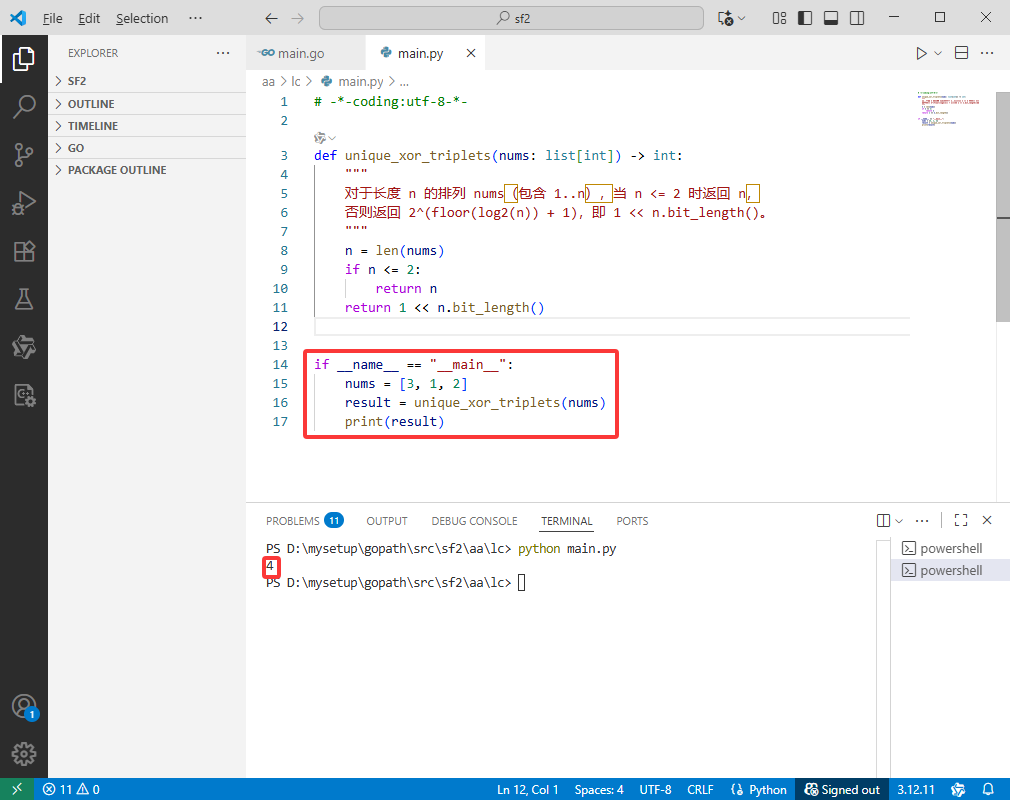1010x800 pixels.
Task: Click Spaces: 4 indentation status item
Action: pos(598,789)
